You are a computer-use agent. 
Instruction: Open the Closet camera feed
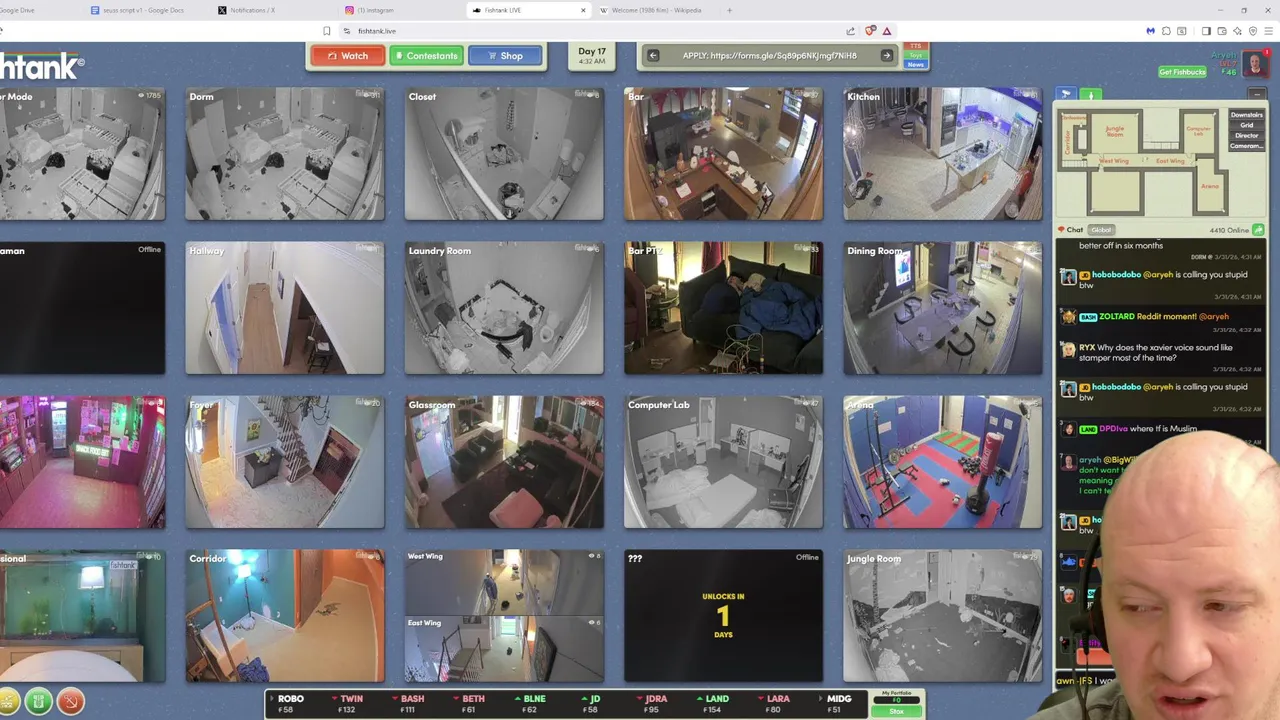pos(504,154)
